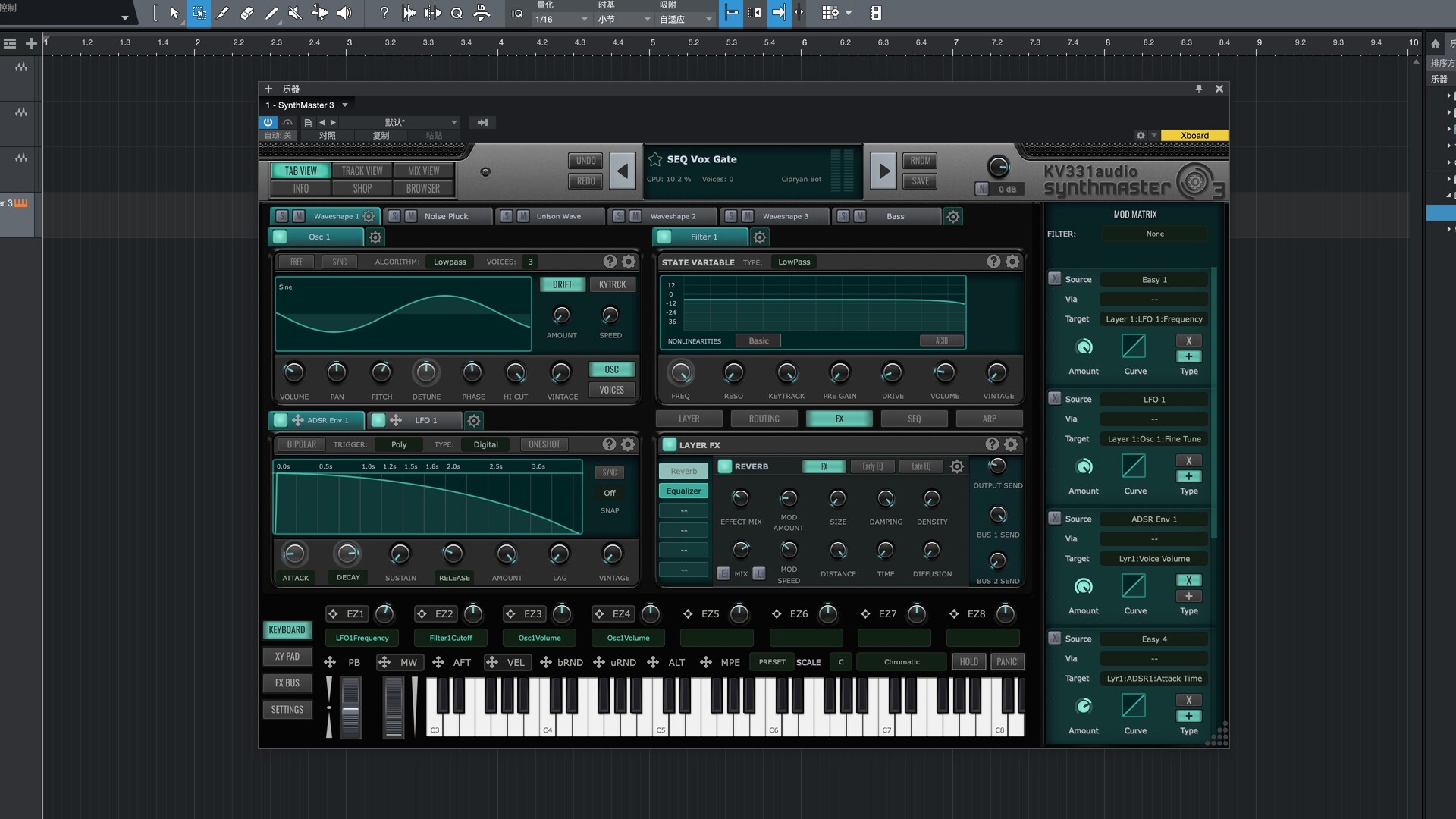Switch to the ROUTING tab
Viewport: 1456px width, 819px height.
764,419
